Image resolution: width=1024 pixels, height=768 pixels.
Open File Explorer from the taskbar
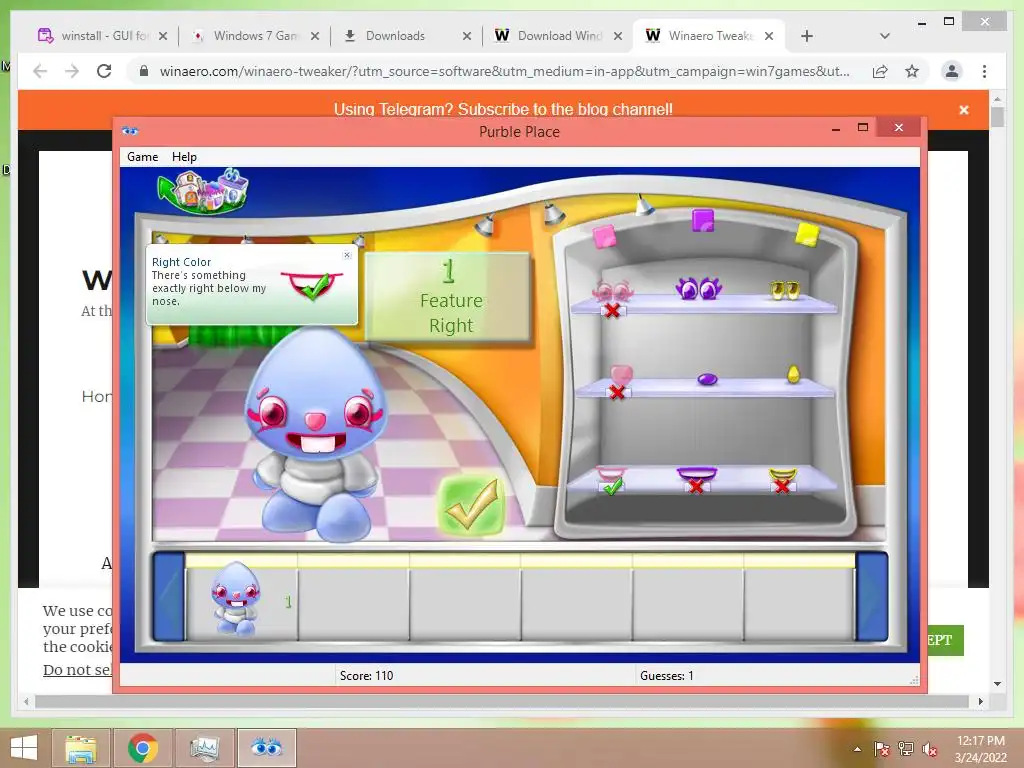(x=81, y=748)
